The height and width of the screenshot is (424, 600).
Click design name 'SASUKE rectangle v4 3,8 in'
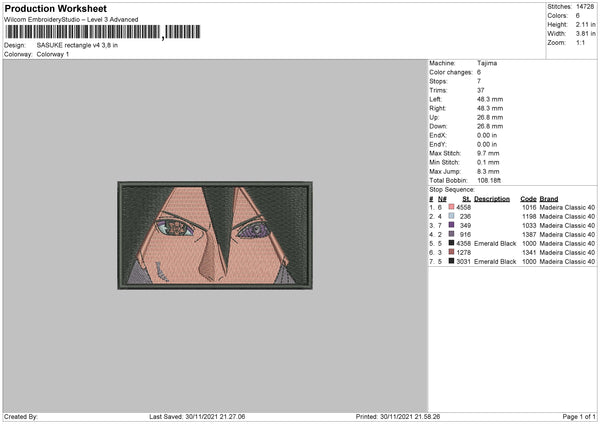(x=77, y=45)
